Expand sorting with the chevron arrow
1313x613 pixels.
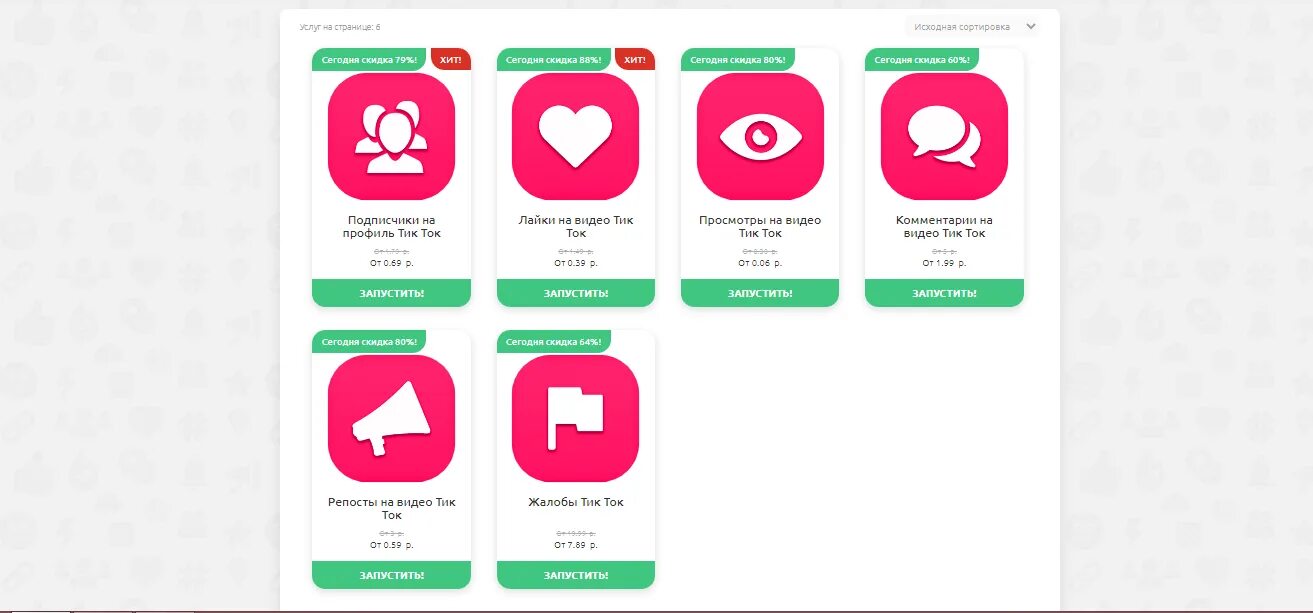[1031, 27]
